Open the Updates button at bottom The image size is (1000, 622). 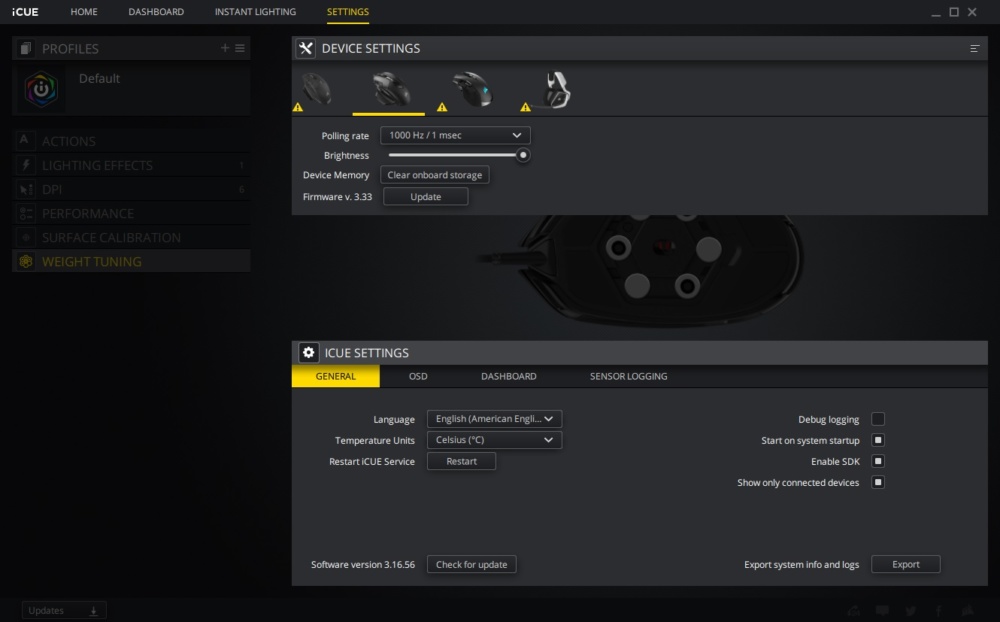(64, 611)
